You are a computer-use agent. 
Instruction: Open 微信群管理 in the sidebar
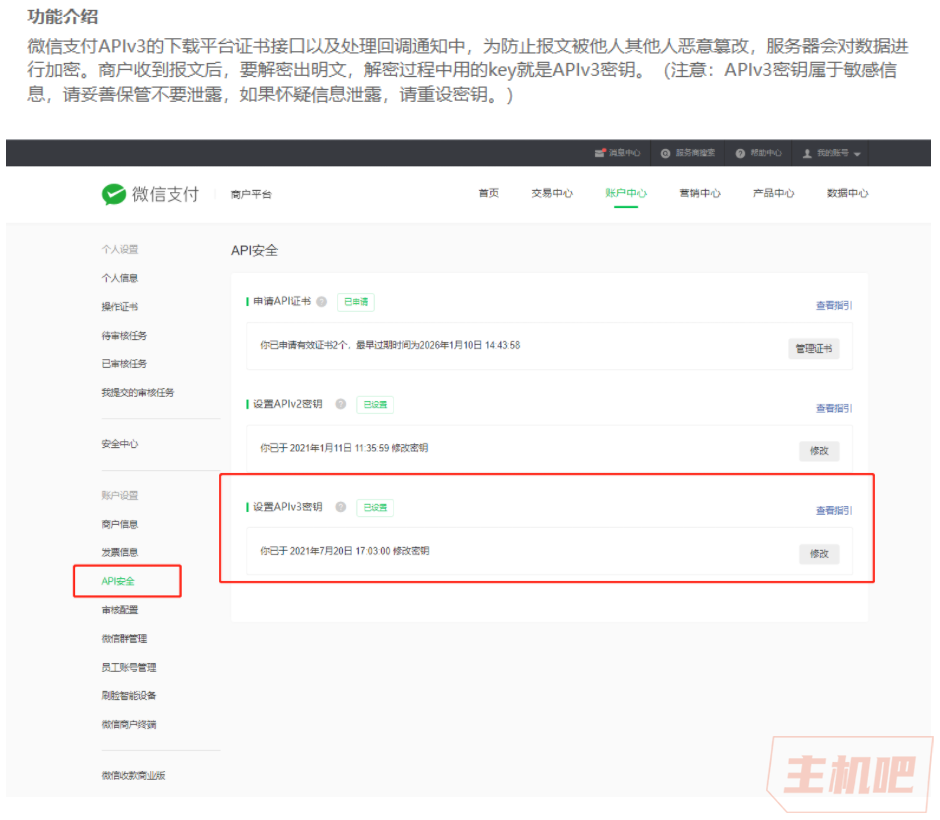[x=124, y=639]
